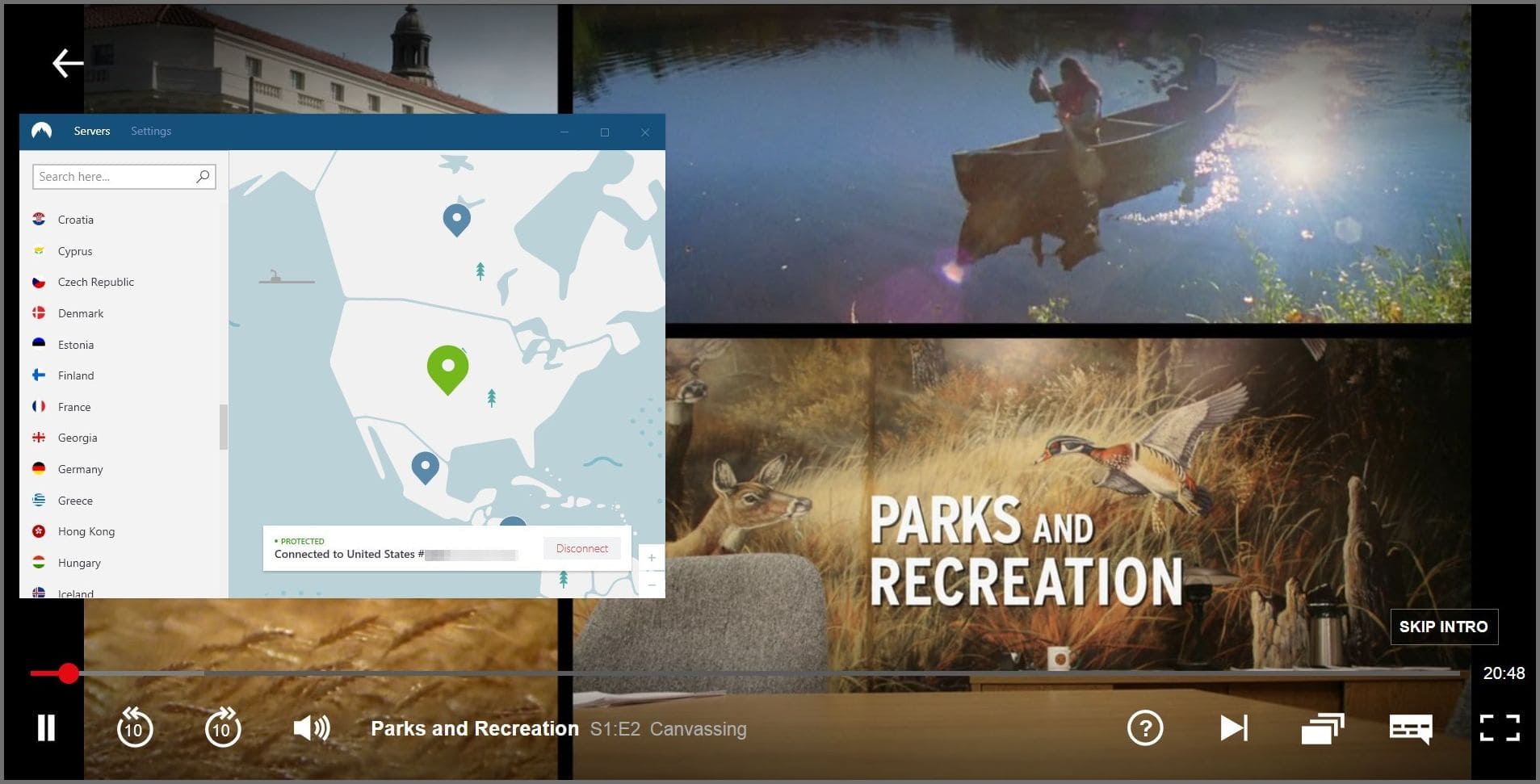This screenshot has height=784, width=1540.
Task: Zoom out on the map with minus
Action: tap(652, 585)
